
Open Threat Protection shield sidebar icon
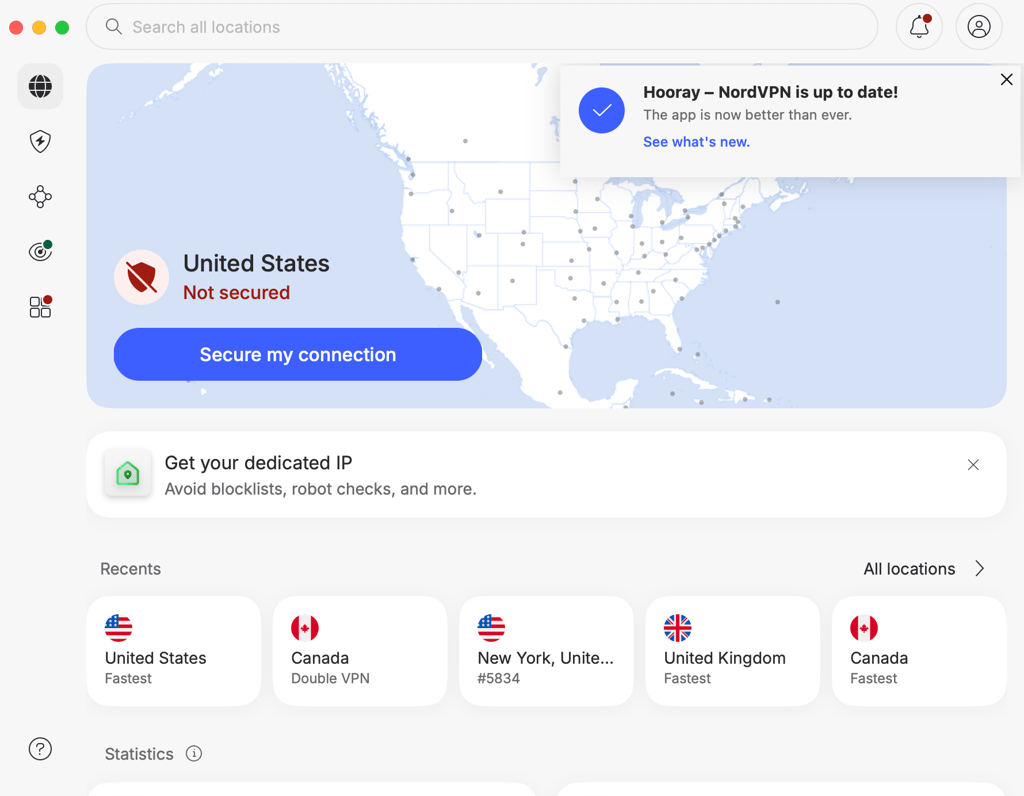click(40, 142)
